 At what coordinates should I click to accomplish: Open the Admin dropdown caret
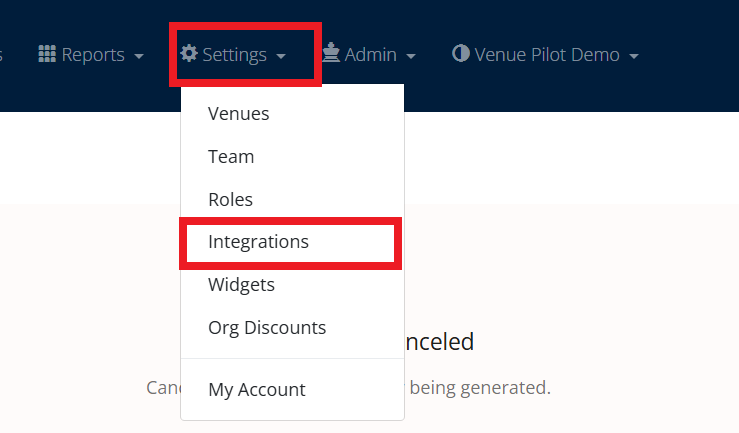[411, 56]
